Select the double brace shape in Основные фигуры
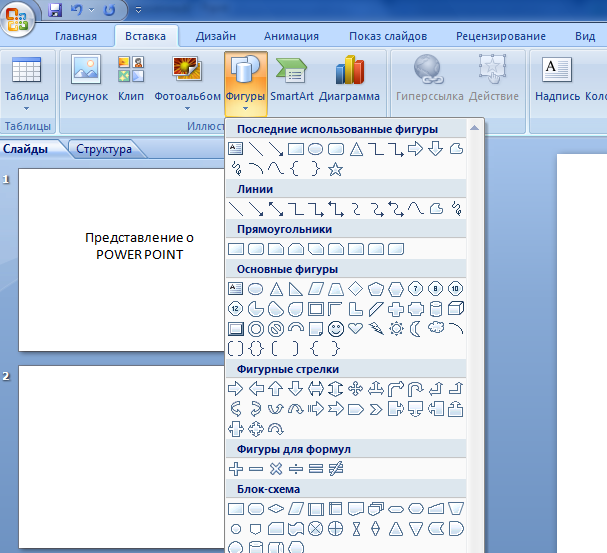This screenshot has height=553, width=607. [256, 349]
